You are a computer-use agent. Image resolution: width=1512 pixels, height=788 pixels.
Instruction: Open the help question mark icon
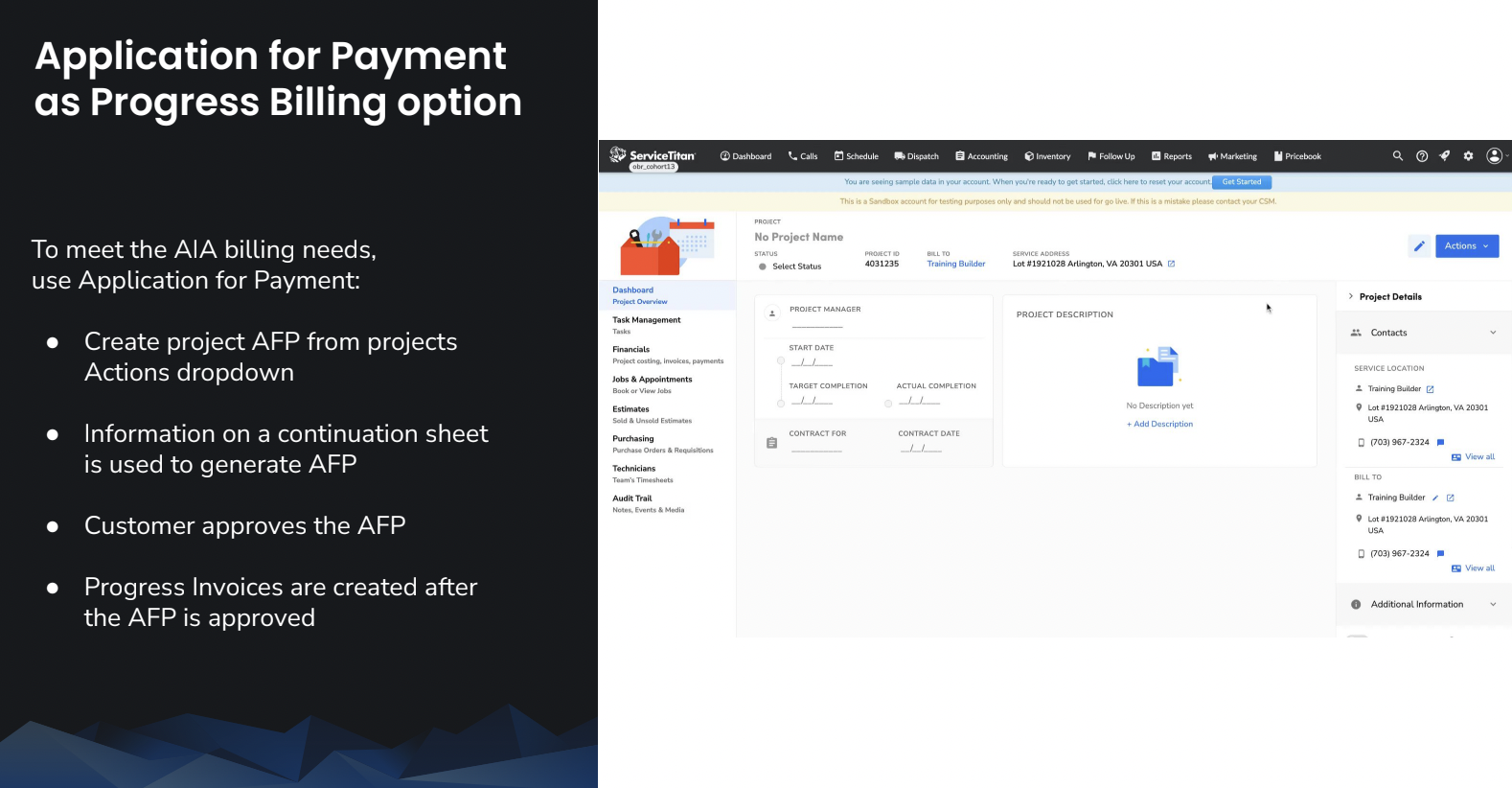pyautogui.click(x=1422, y=156)
